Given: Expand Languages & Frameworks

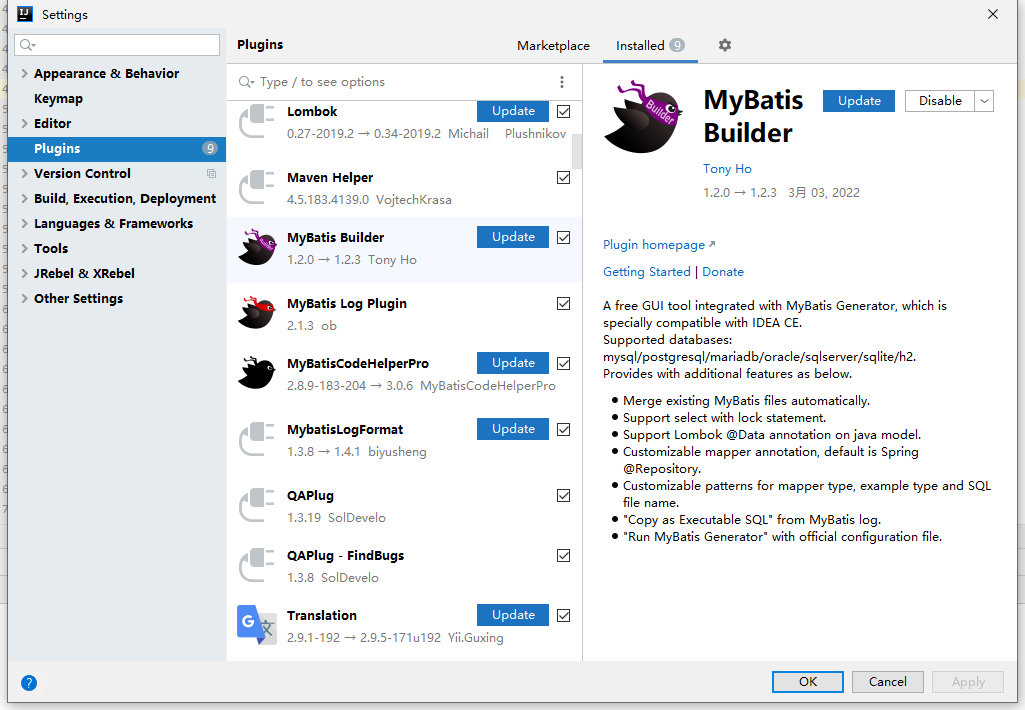Looking at the screenshot, I should (24, 223).
